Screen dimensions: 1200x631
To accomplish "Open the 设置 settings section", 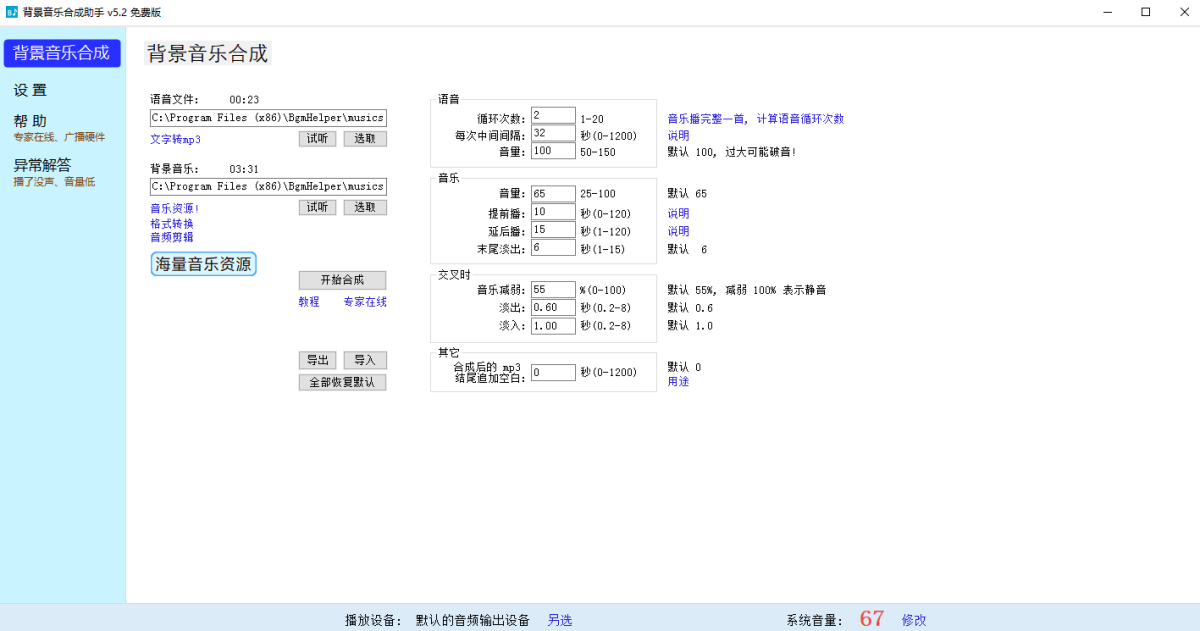I will click(x=30, y=89).
